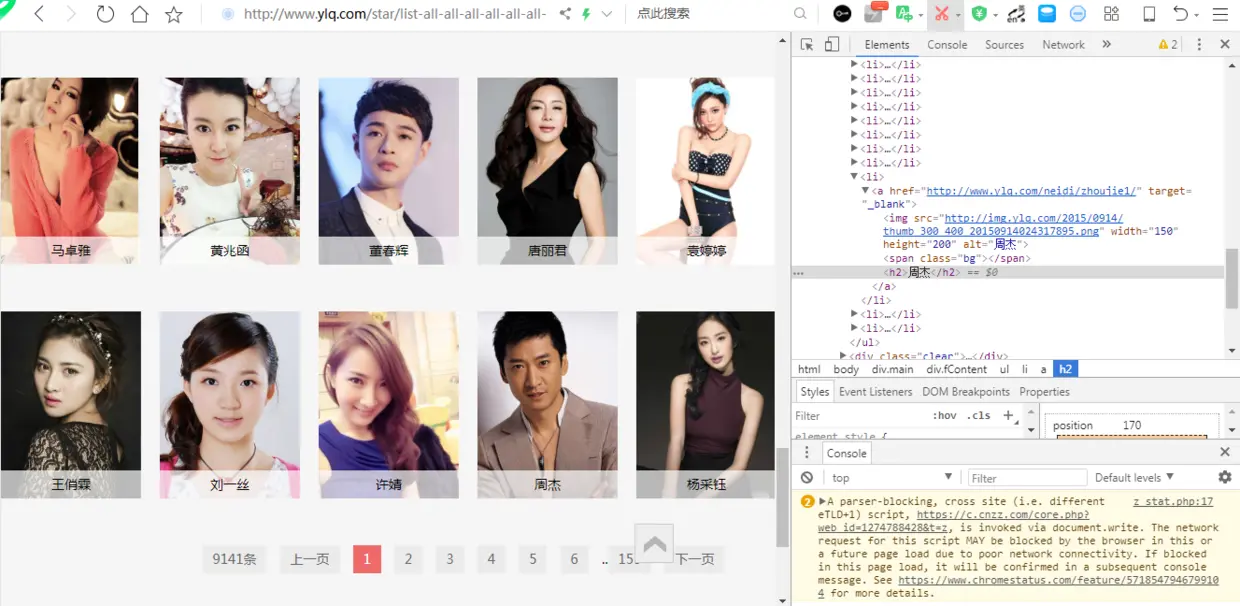Toggle the :hov element state panel
This screenshot has width=1240, height=606.
pyautogui.click(x=944, y=415)
